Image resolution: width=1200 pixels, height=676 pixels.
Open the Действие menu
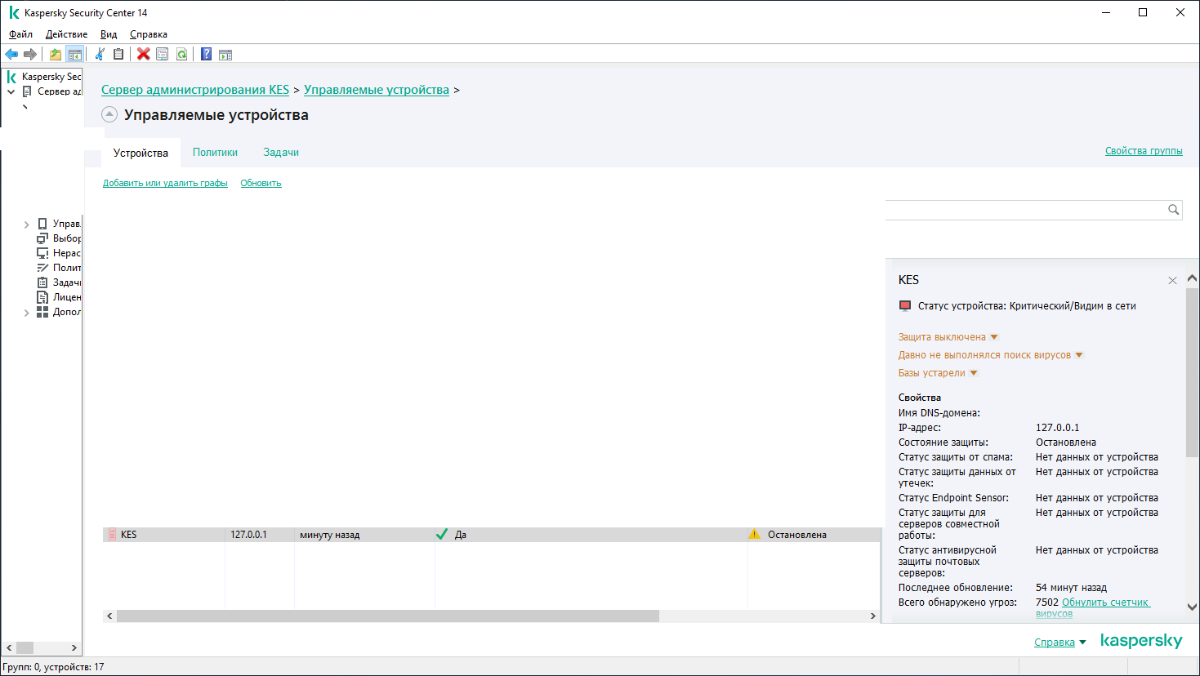click(66, 34)
